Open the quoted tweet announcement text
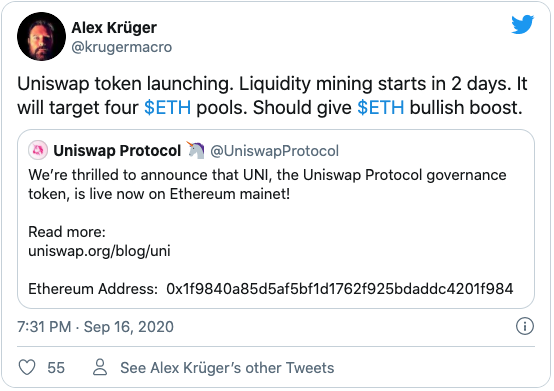This screenshot has height=391, width=554. (267, 184)
